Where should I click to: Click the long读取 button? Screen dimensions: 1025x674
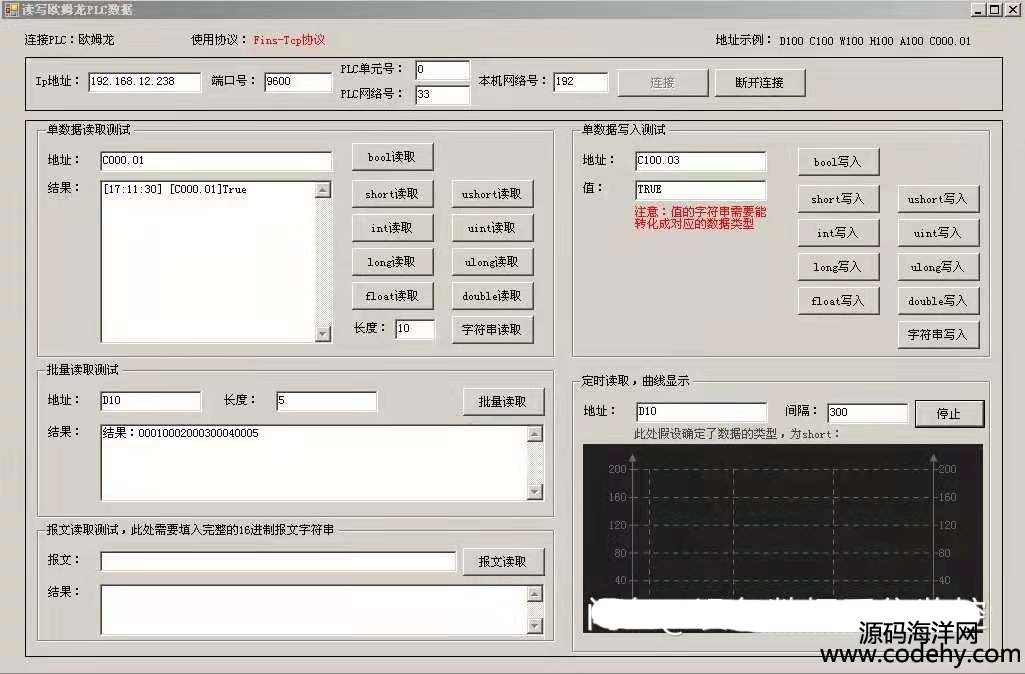coord(392,262)
